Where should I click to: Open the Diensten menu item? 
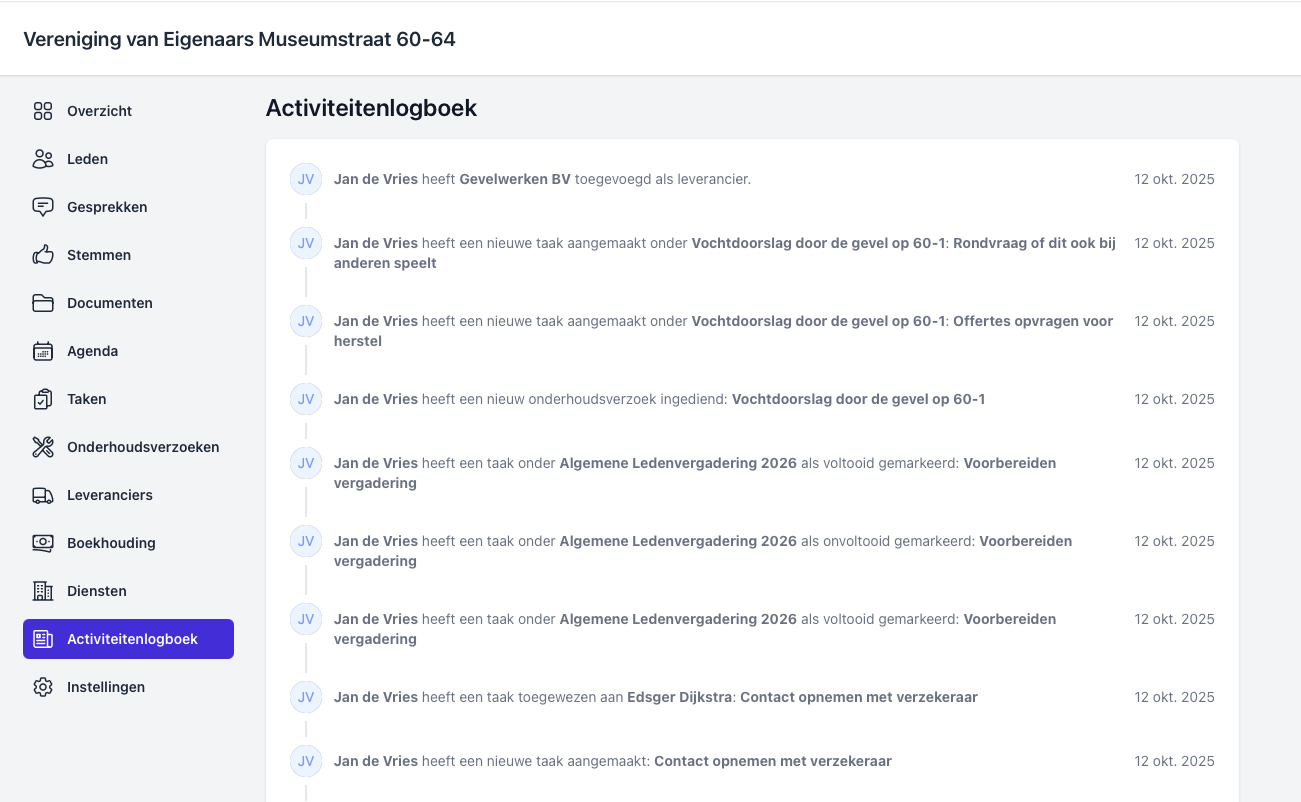point(97,591)
